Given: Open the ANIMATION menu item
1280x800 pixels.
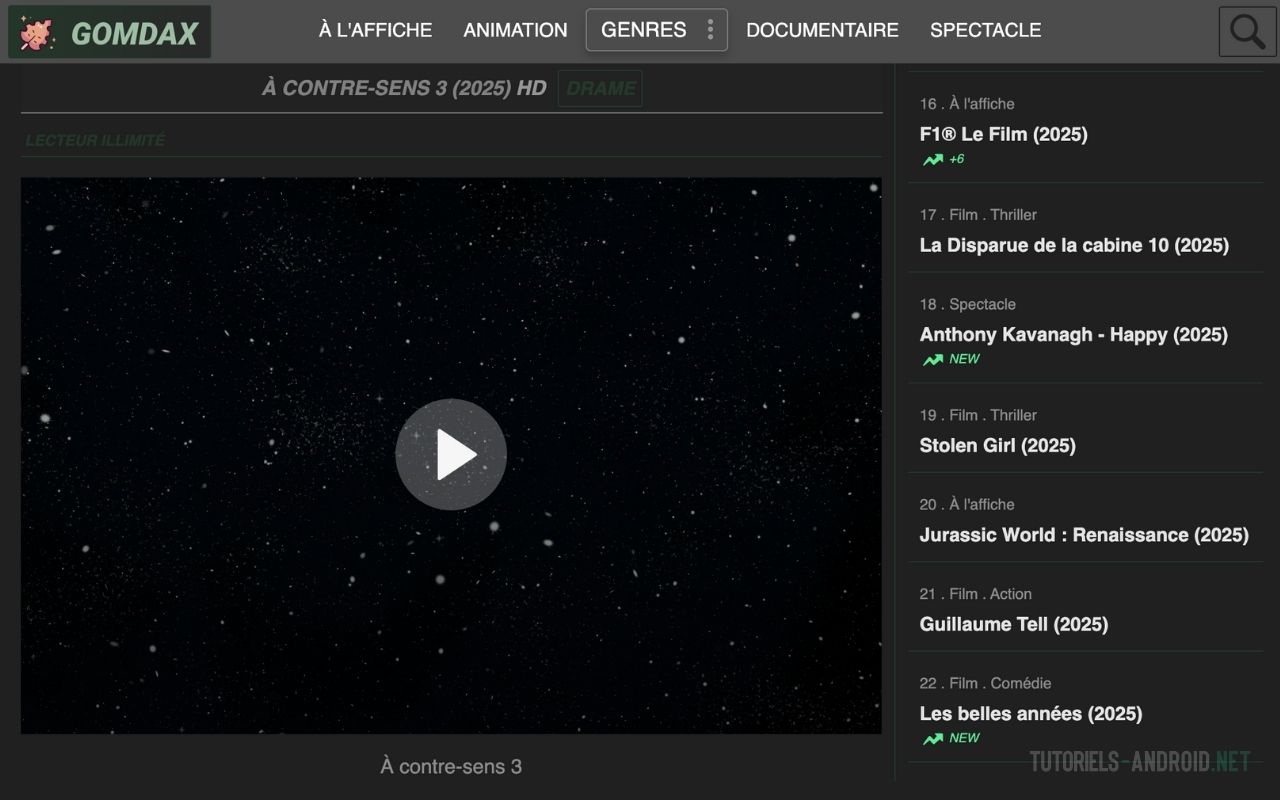Looking at the screenshot, I should [x=515, y=30].
